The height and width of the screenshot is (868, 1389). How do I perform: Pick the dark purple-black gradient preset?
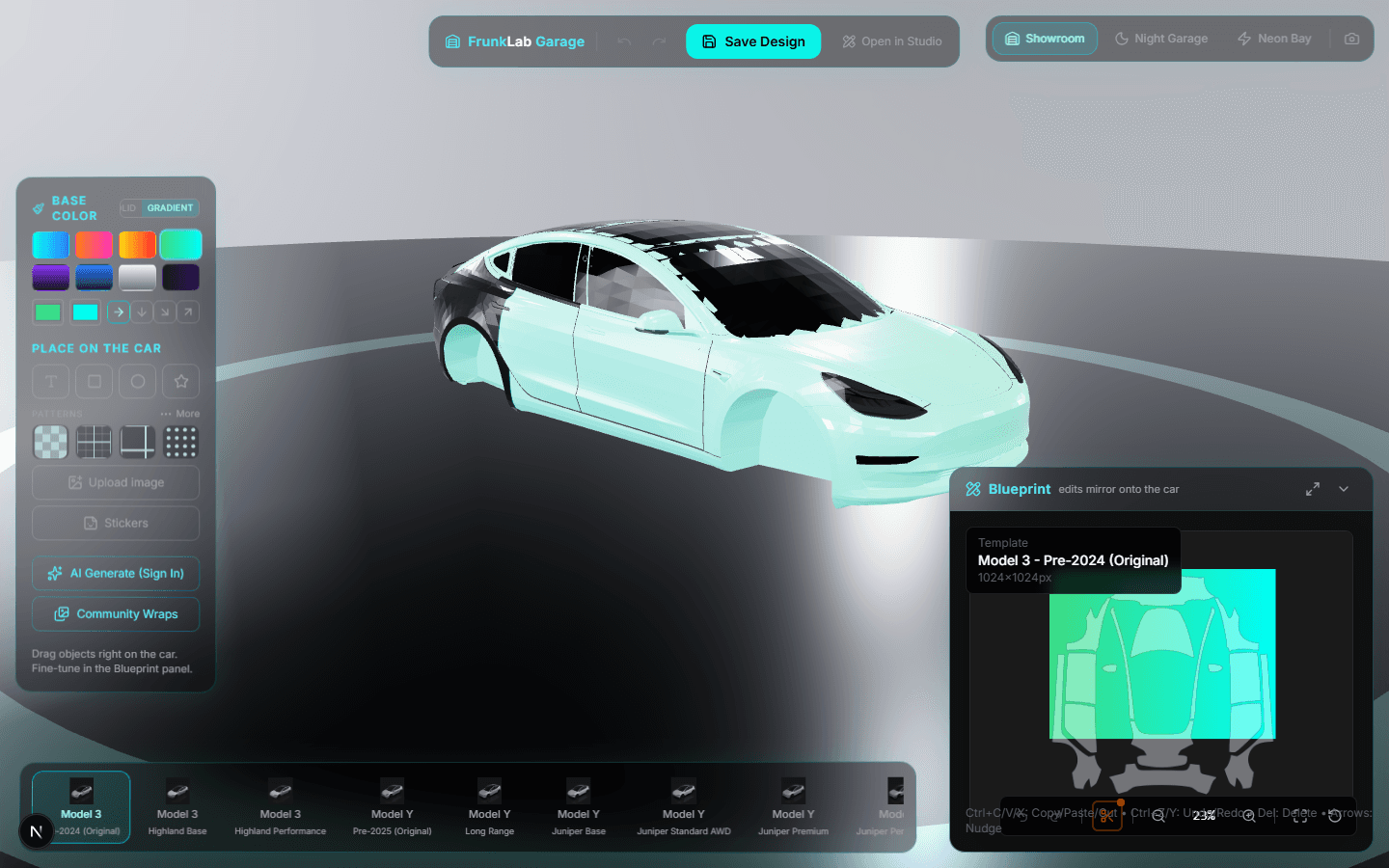181,278
